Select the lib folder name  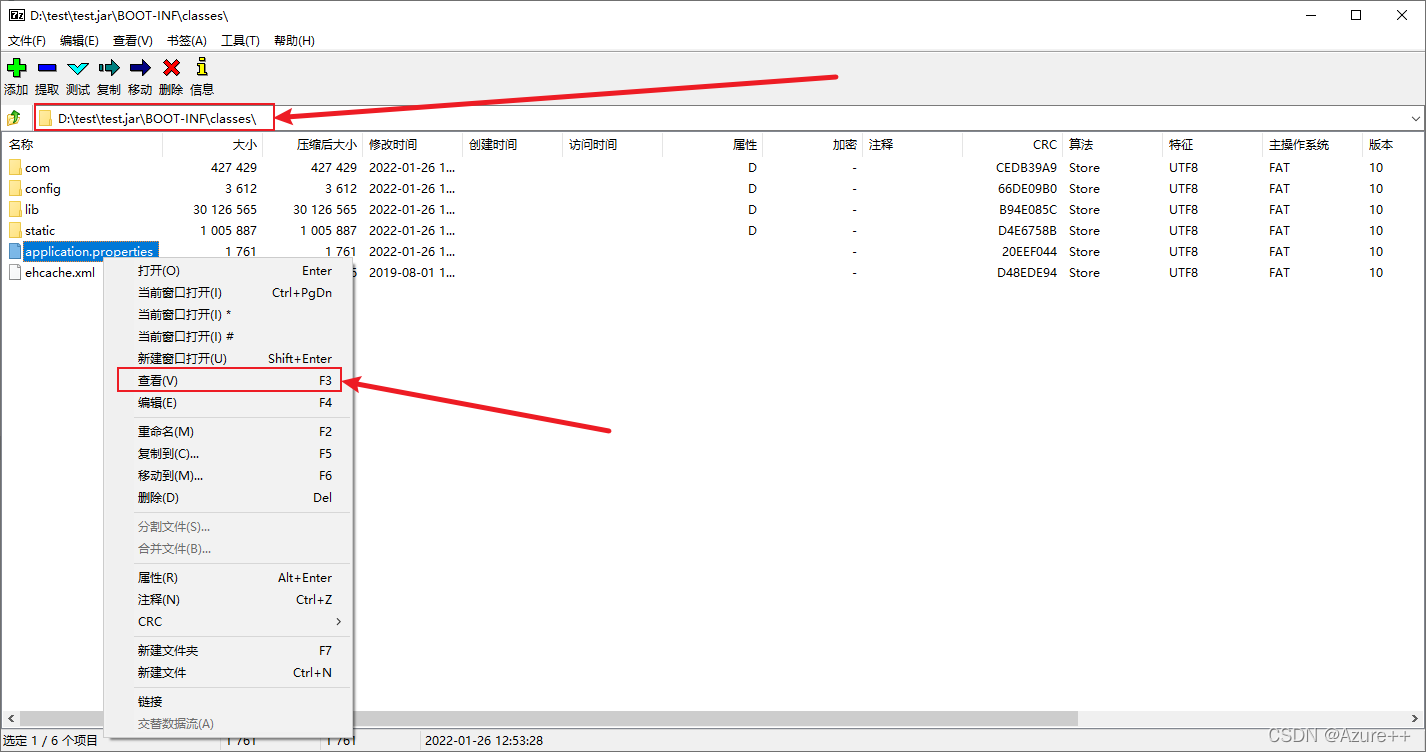coord(32,209)
